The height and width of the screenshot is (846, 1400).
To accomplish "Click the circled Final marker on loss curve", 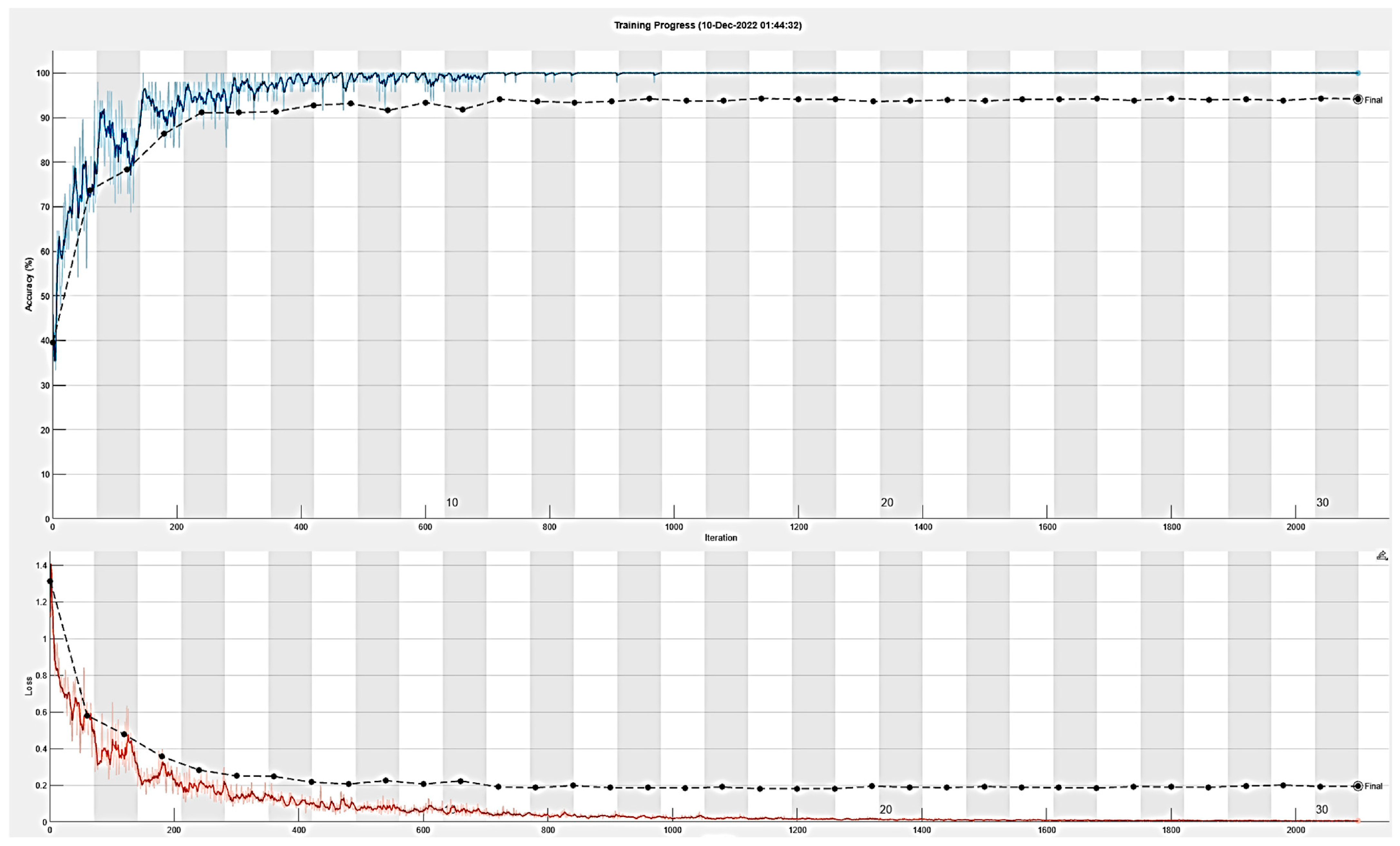I will pos(1357,786).
